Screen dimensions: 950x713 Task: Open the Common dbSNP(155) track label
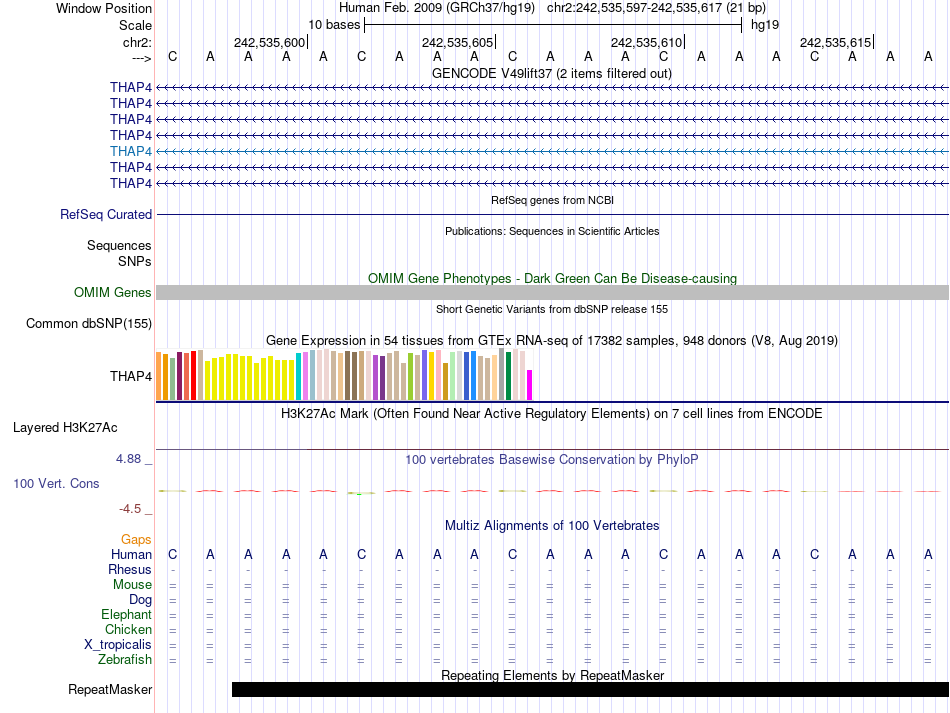[x=89, y=323]
